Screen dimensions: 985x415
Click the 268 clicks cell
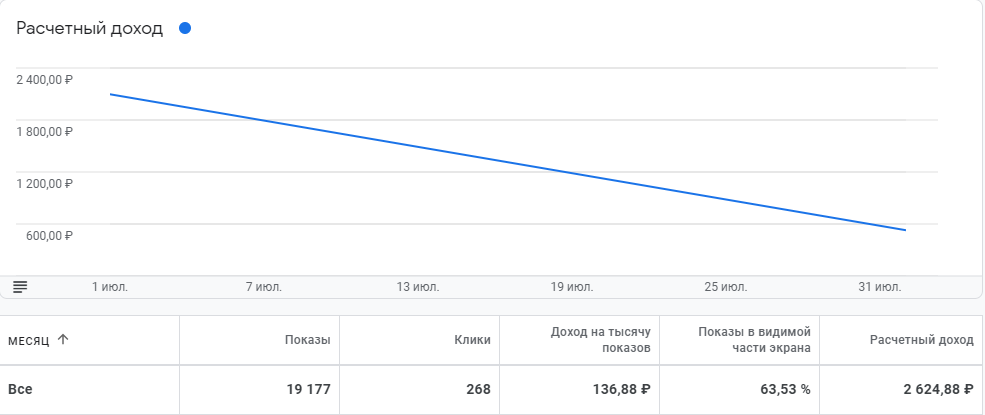click(477, 389)
